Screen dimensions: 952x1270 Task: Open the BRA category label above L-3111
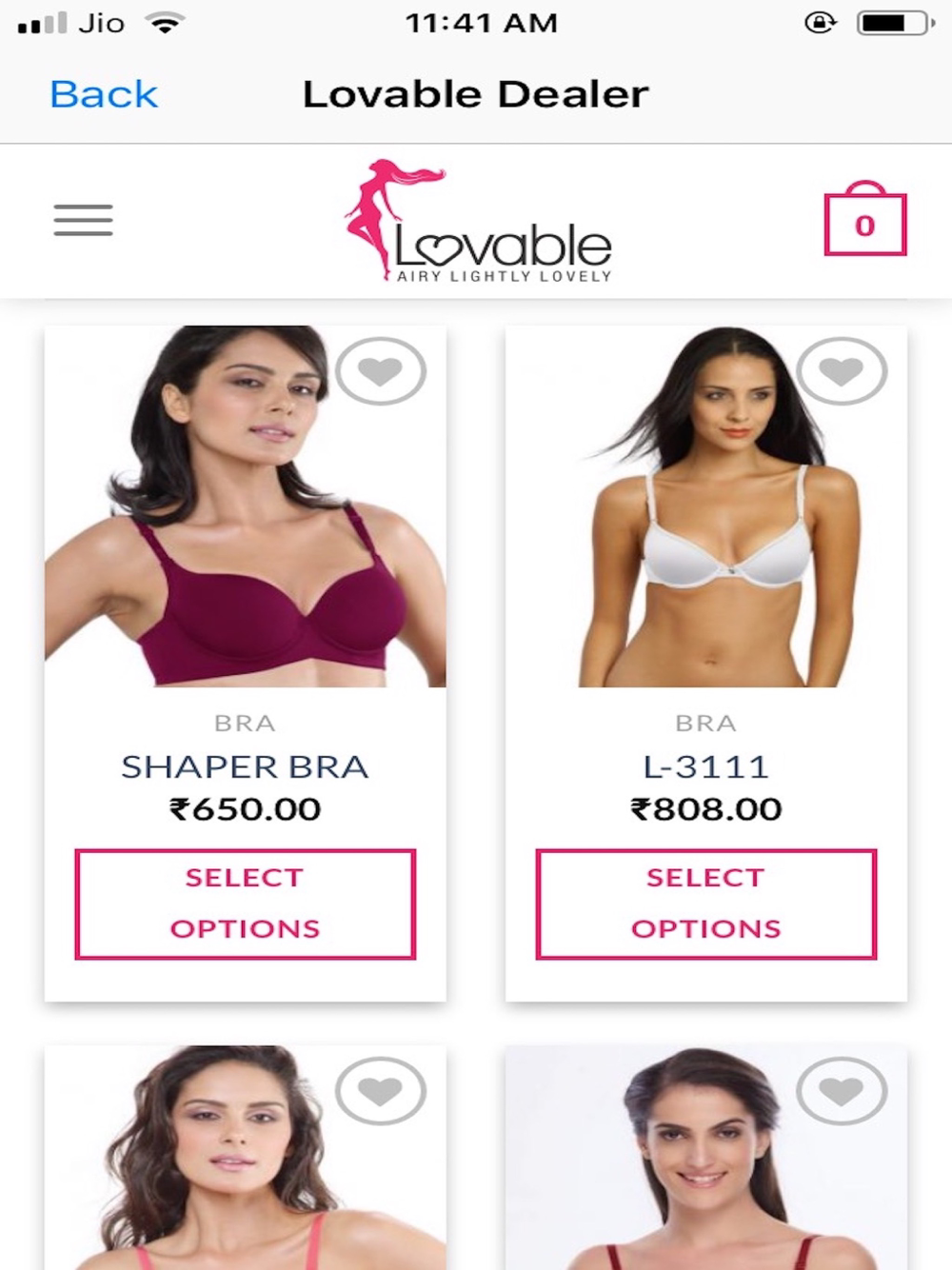click(x=706, y=724)
